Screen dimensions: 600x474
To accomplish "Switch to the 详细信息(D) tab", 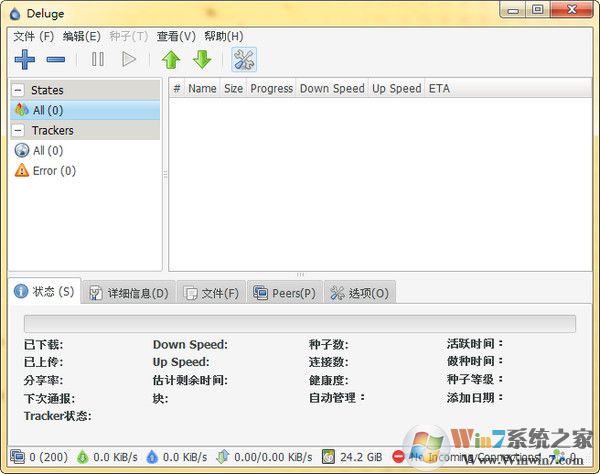I will pos(129,293).
